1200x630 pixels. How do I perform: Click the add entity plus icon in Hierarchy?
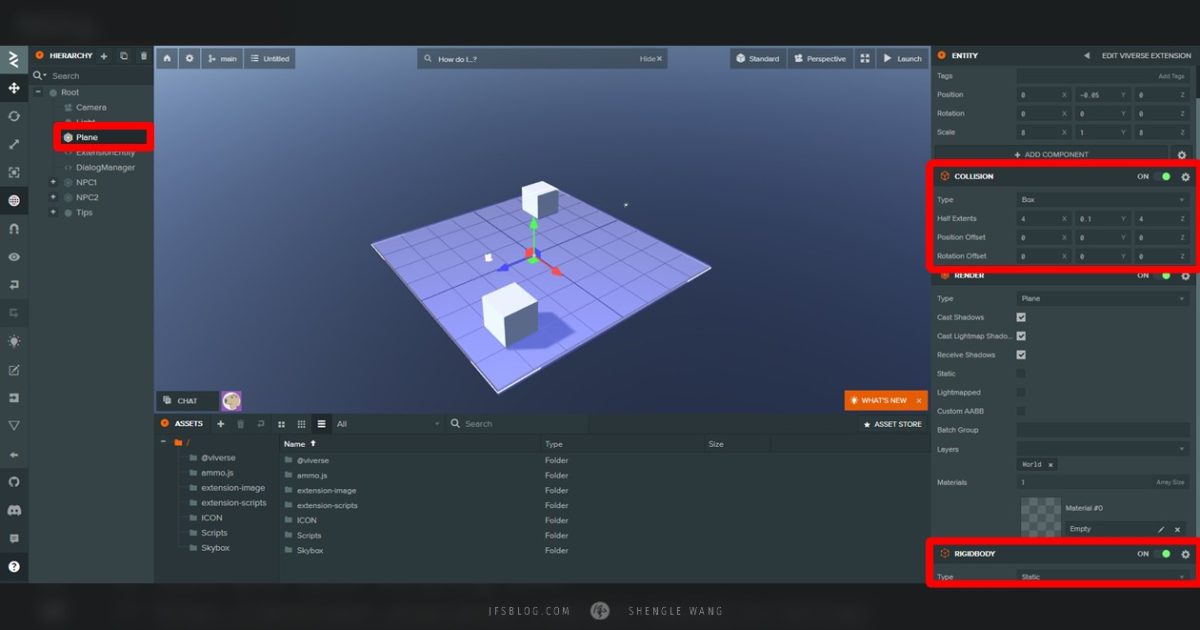104,55
